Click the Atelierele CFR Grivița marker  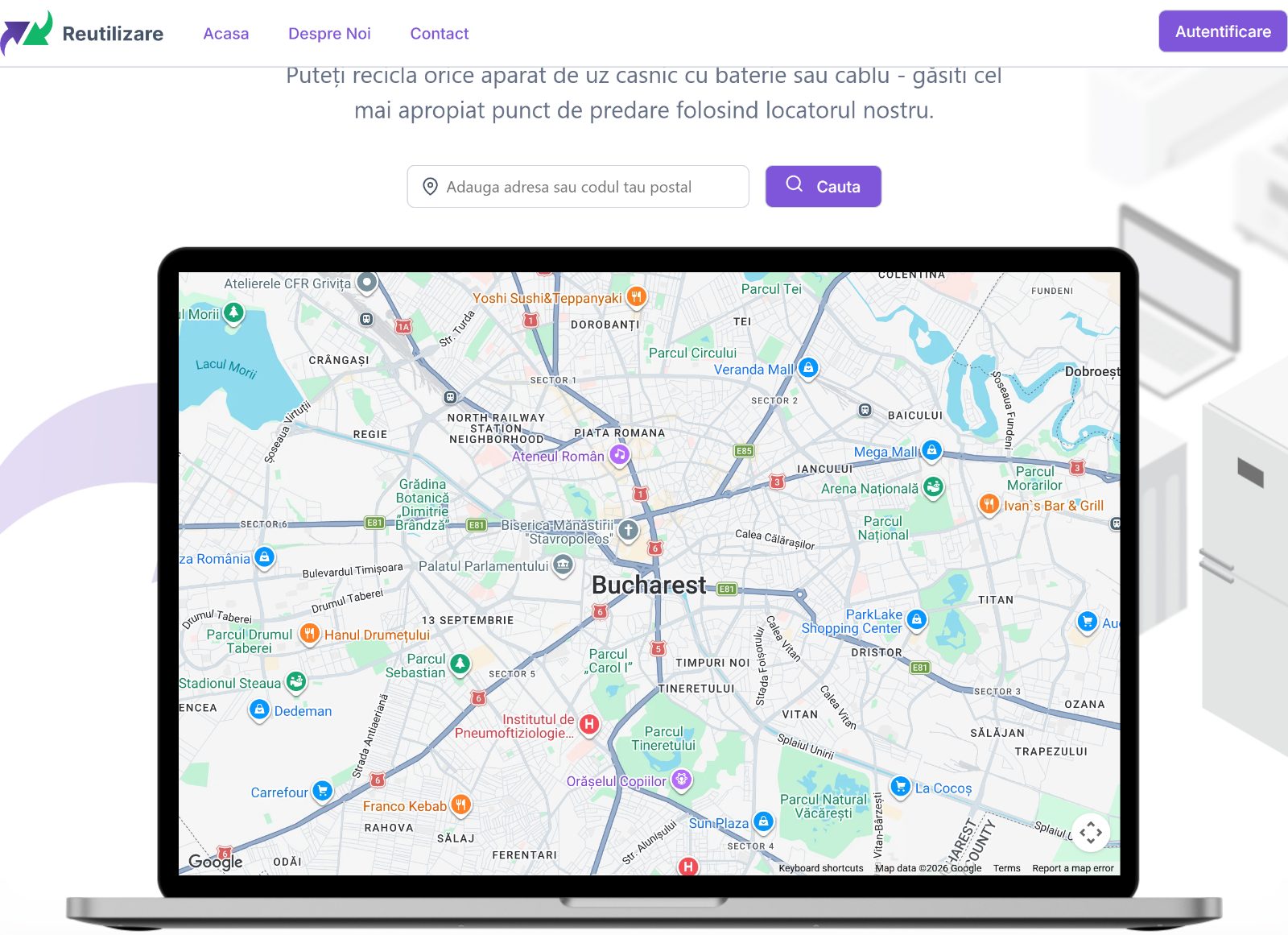(367, 283)
